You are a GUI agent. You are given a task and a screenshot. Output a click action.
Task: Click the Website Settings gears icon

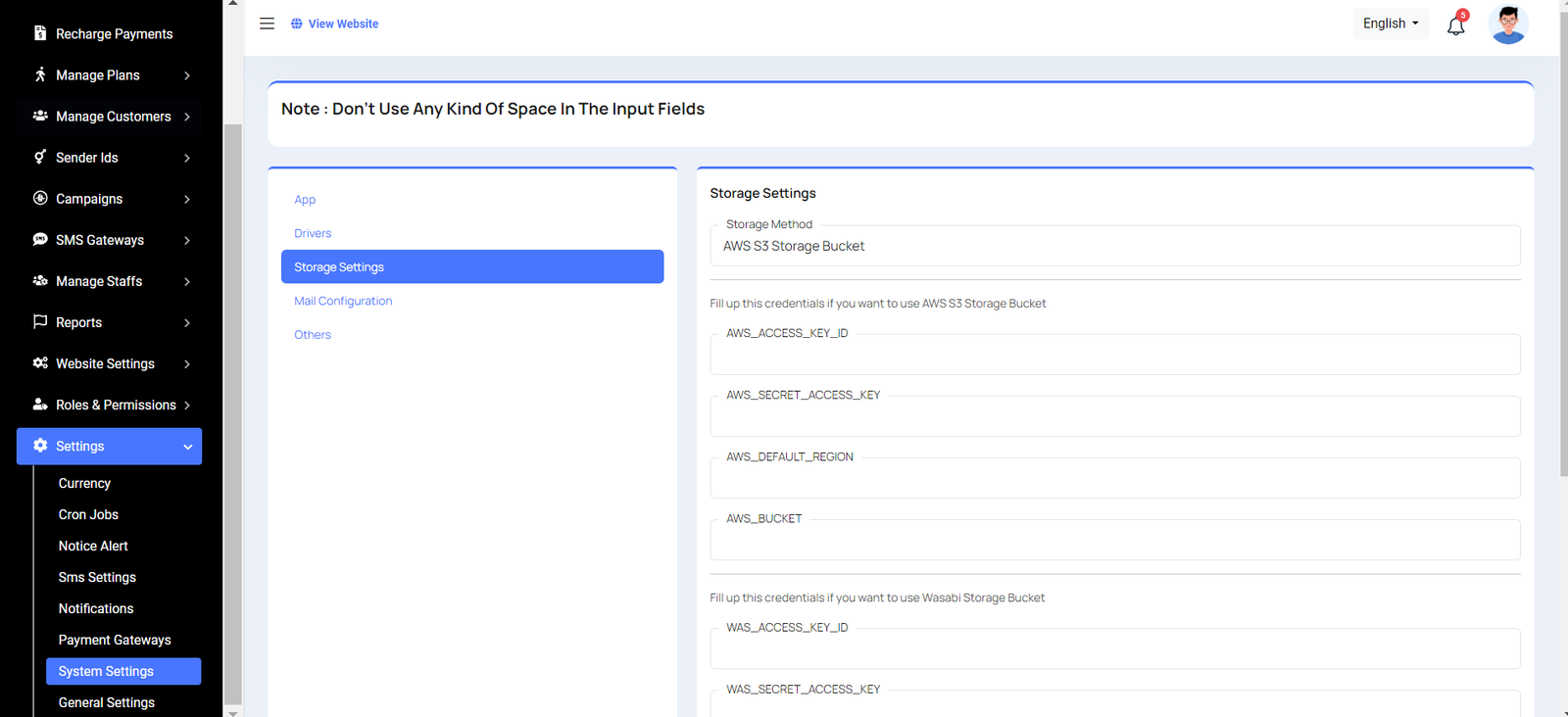tap(40, 362)
